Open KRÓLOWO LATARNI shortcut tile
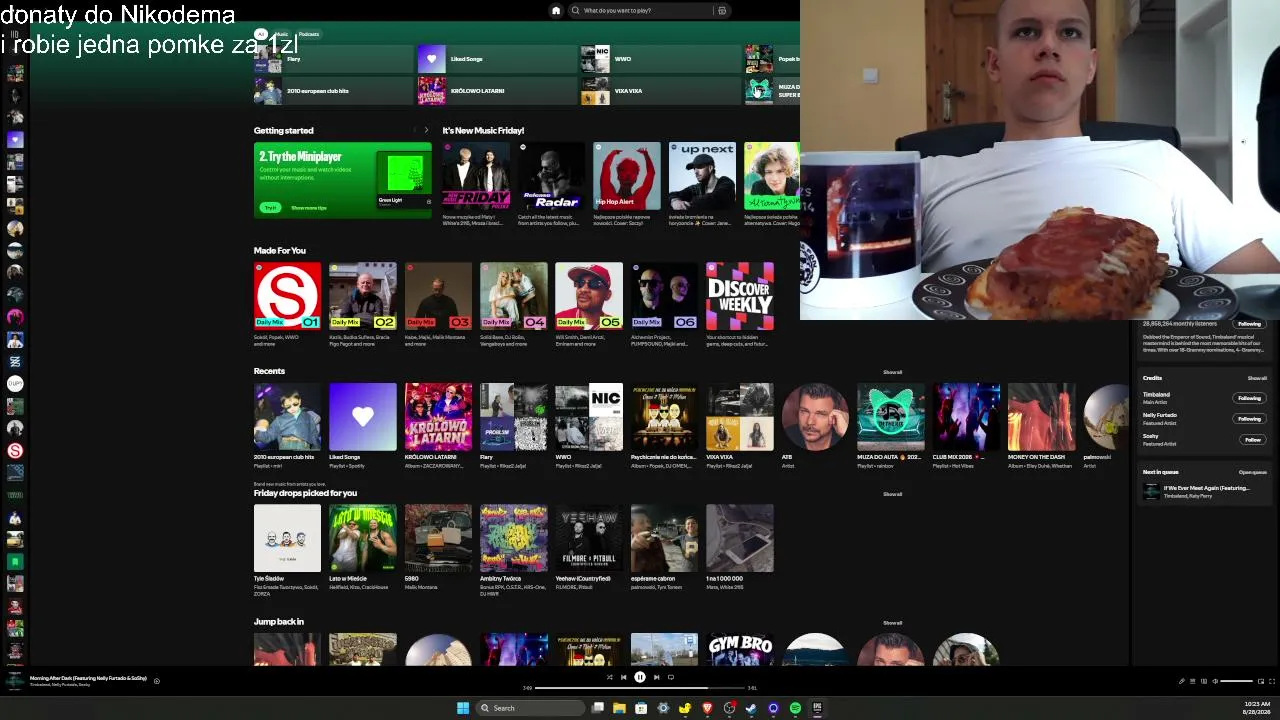This screenshot has width=1280, height=720. 496,91
